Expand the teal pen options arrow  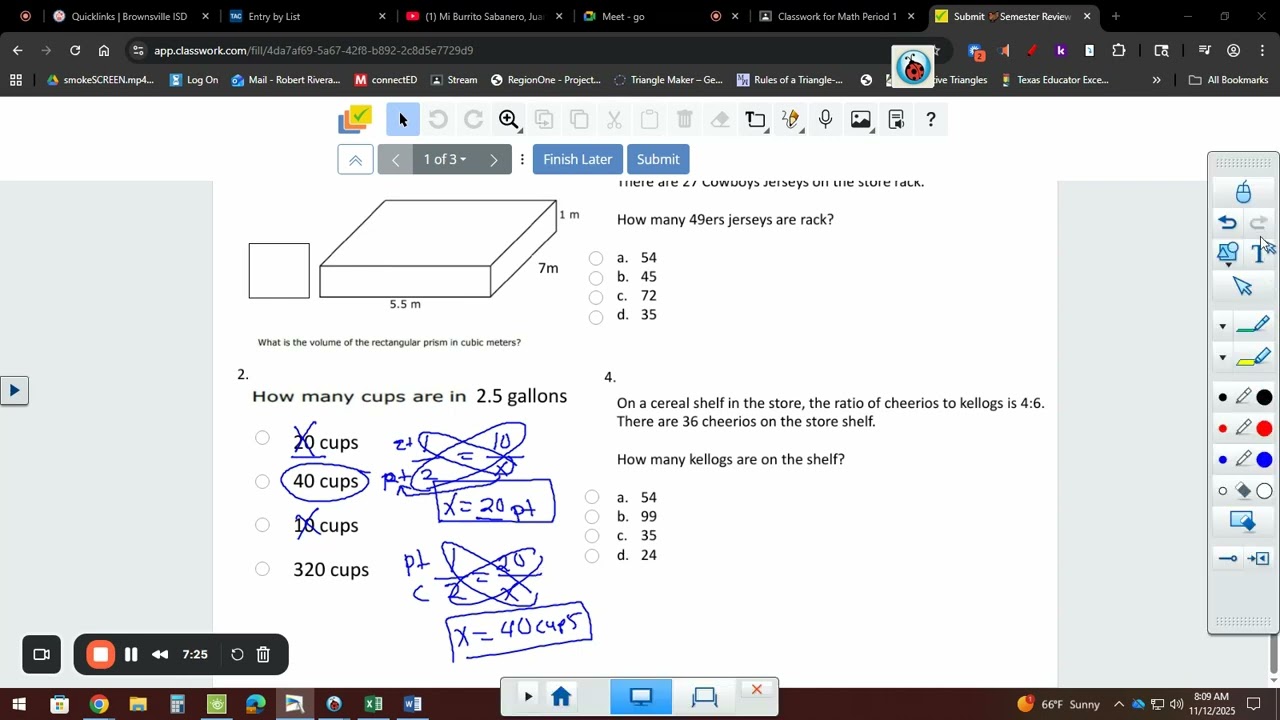(1222, 326)
